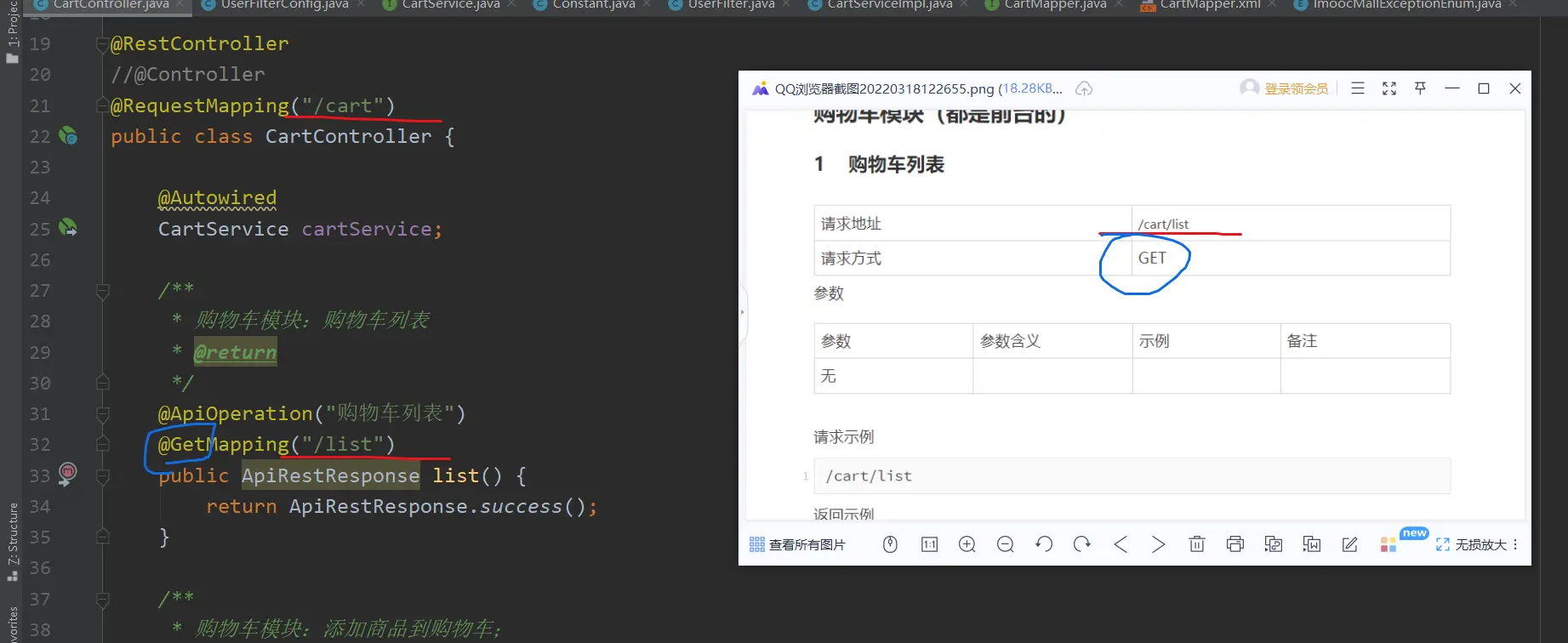Viewport: 1568px width, 643px height.
Task: Pin the image viewer window on top
Action: pos(1420,88)
